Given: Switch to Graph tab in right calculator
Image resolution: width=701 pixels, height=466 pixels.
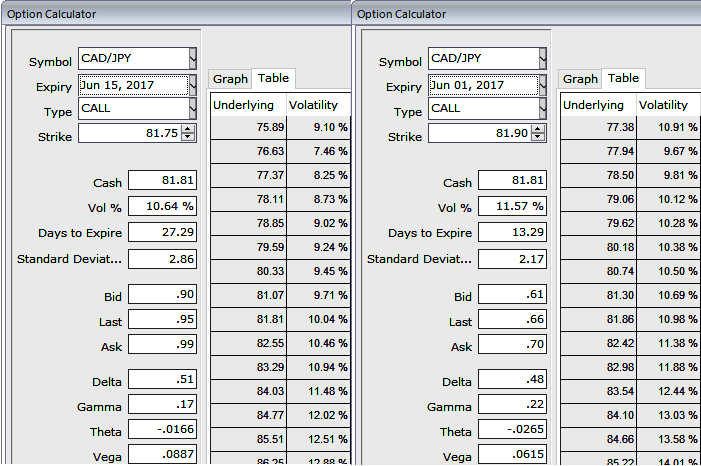Looking at the screenshot, I should click(580, 79).
